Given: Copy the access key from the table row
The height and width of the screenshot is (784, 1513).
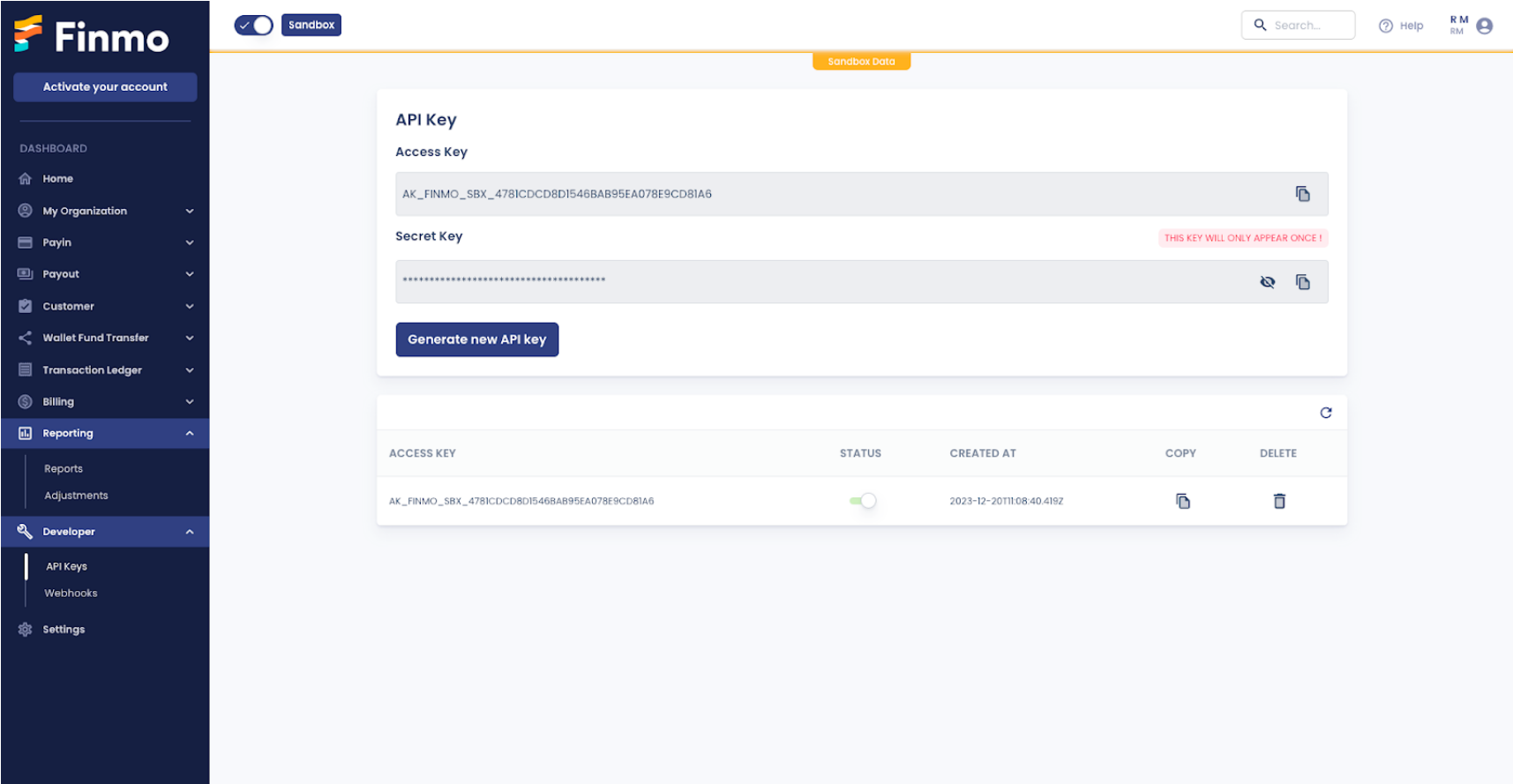Looking at the screenshot, I should click(x=1183, y=501).
